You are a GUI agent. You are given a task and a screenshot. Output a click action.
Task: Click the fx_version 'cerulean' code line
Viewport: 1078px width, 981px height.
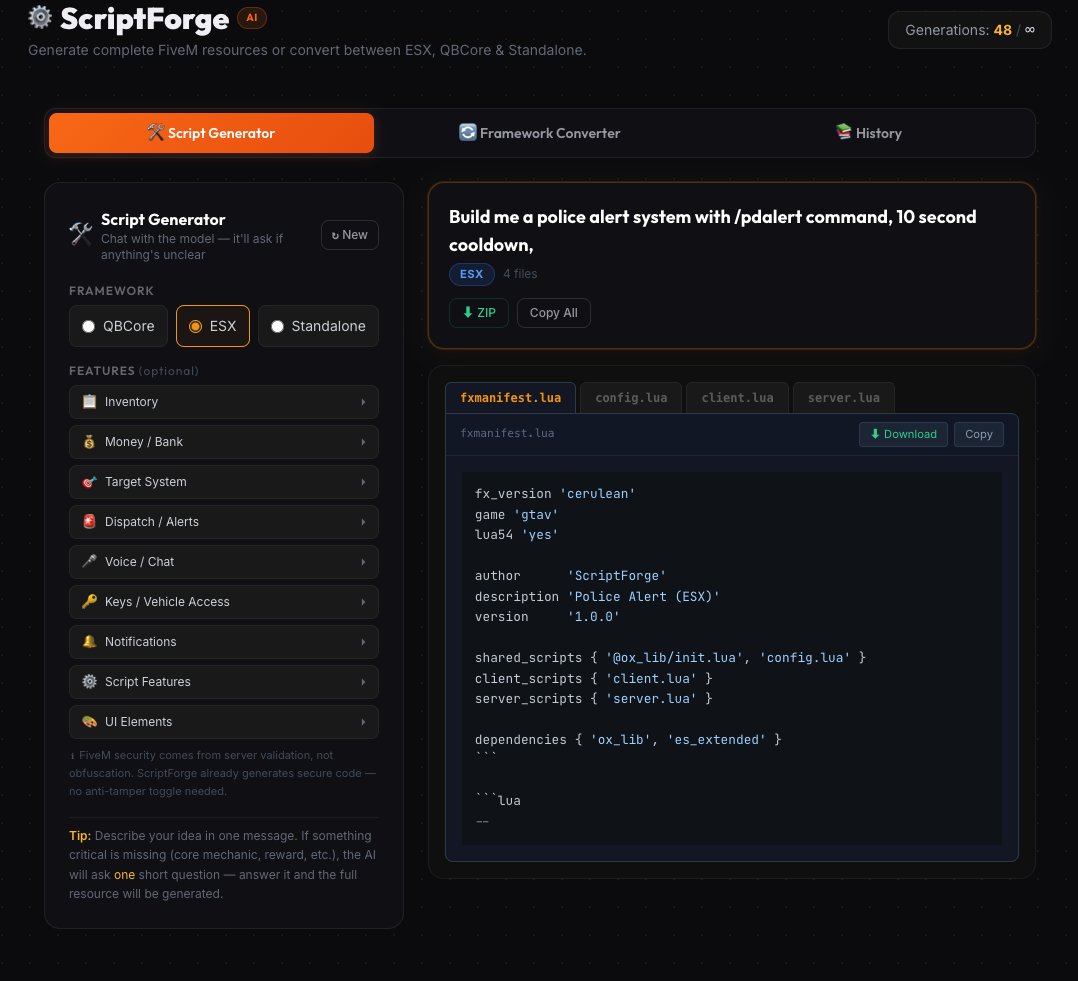point(555,494)
